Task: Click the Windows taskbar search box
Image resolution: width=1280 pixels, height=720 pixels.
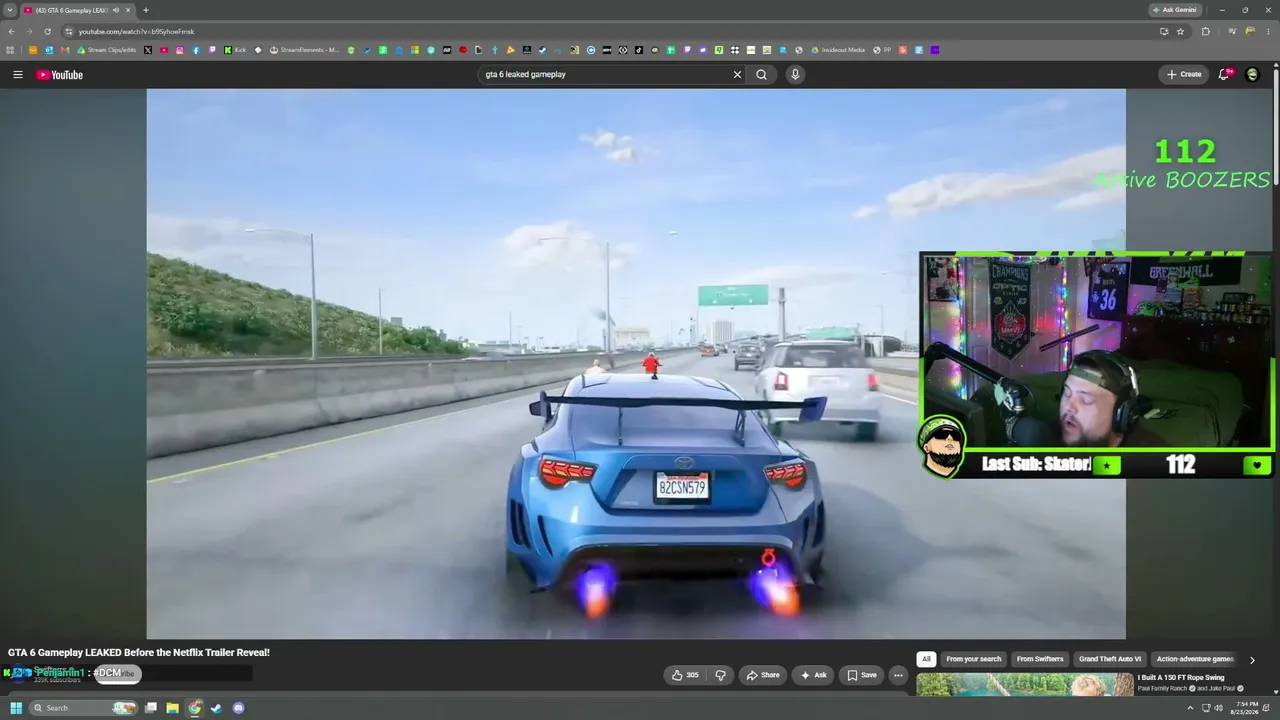Action: pyautogui.click(x=84, y=708)
